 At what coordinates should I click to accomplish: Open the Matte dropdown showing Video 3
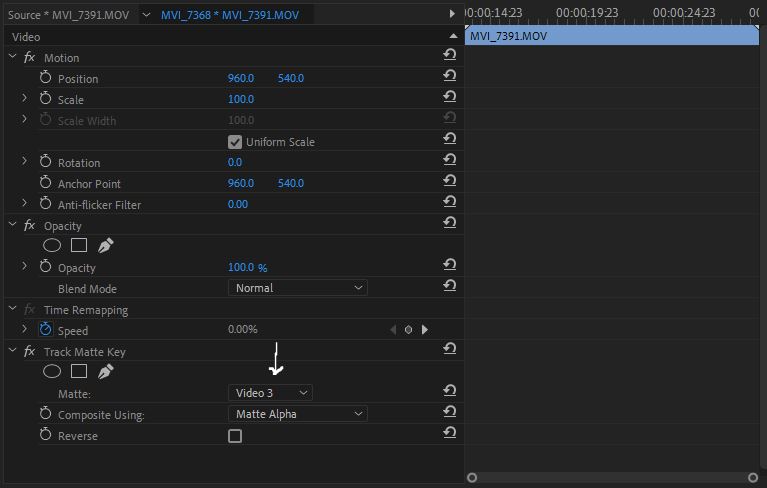pyautogui.click(x=271, y=393)
